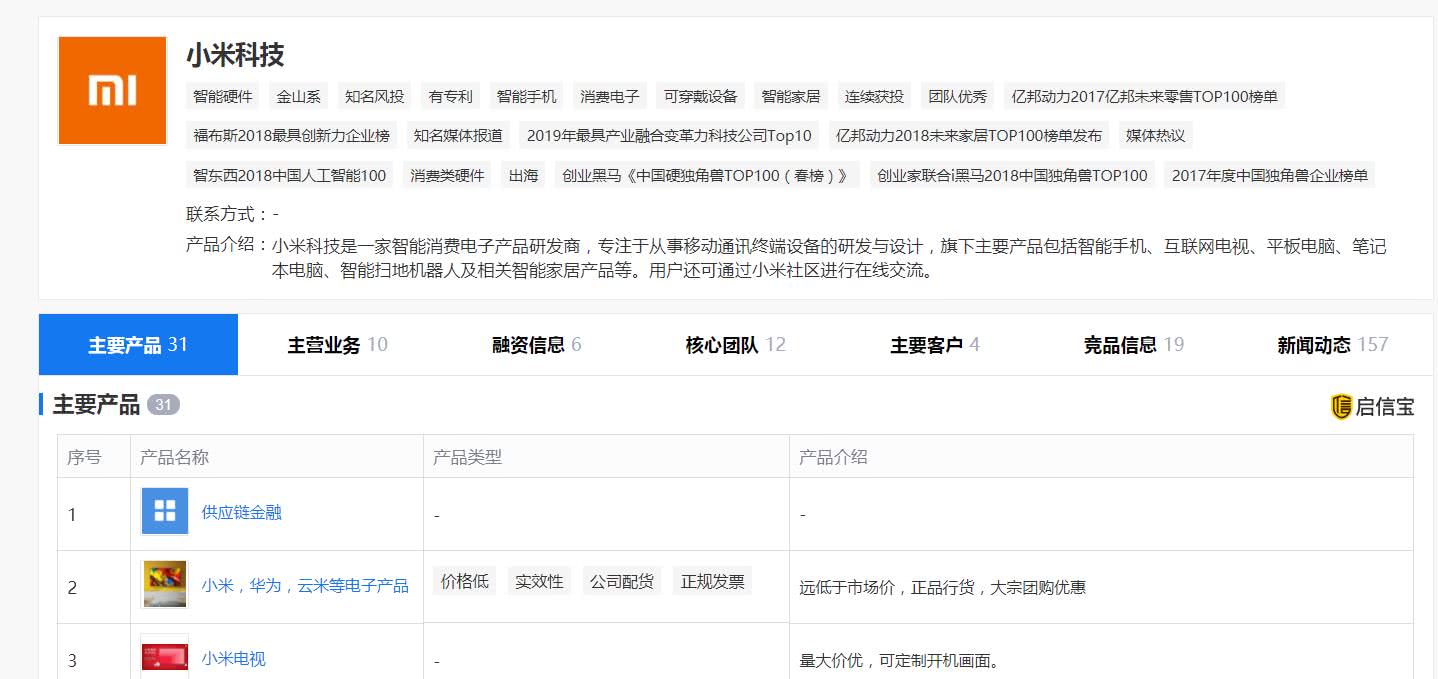Click the 实效性 product type tag
Screen dimensions: 1438x679
(x=540, y=581)
